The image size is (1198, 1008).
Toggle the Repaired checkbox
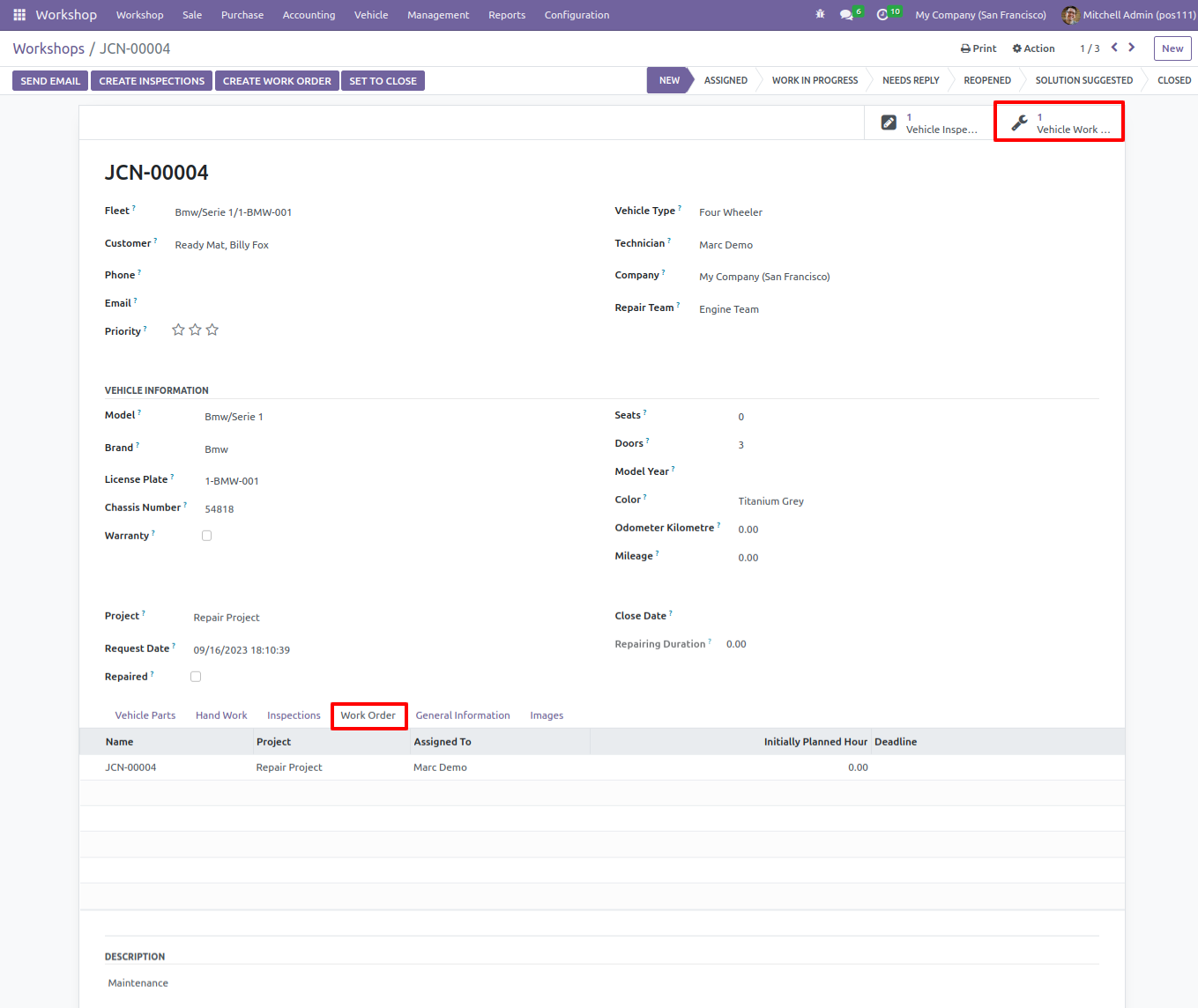pos(196,677)
